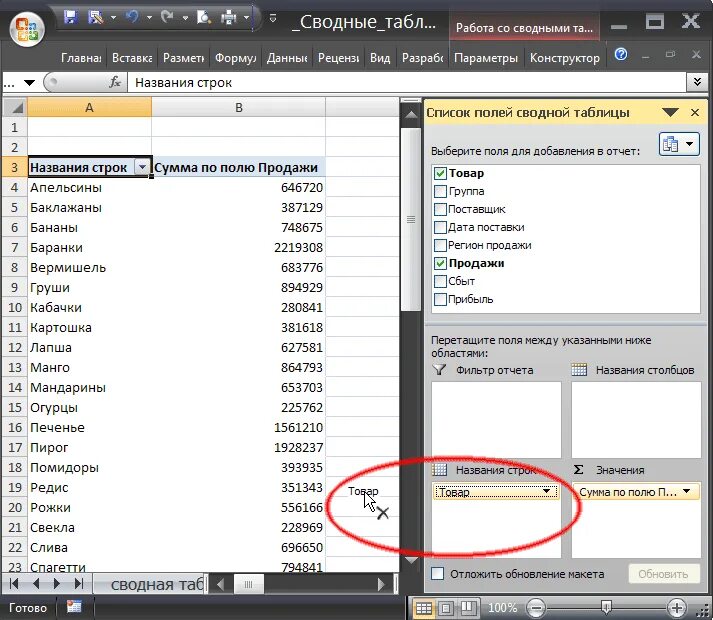Select the cell containing Апельсины
The image size is (713, 620).
click(90, 187)
